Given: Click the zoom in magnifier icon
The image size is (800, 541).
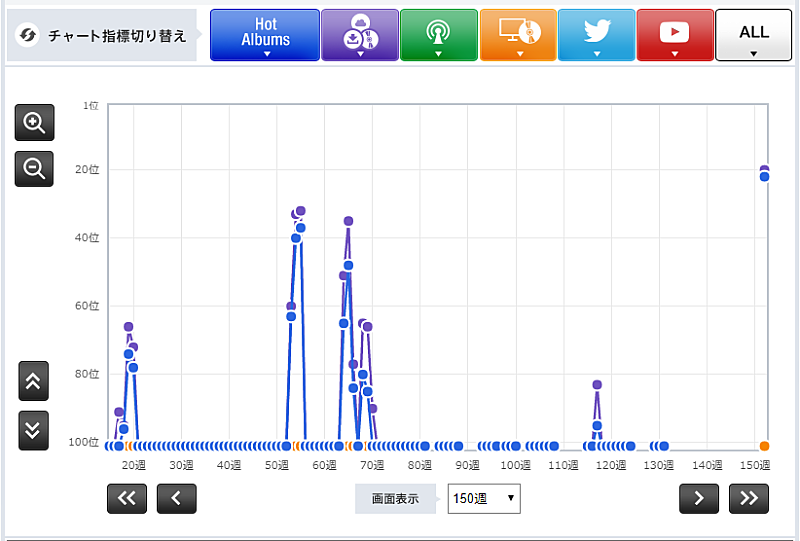Looking at the screenshot, I should [x=34, y=123].
